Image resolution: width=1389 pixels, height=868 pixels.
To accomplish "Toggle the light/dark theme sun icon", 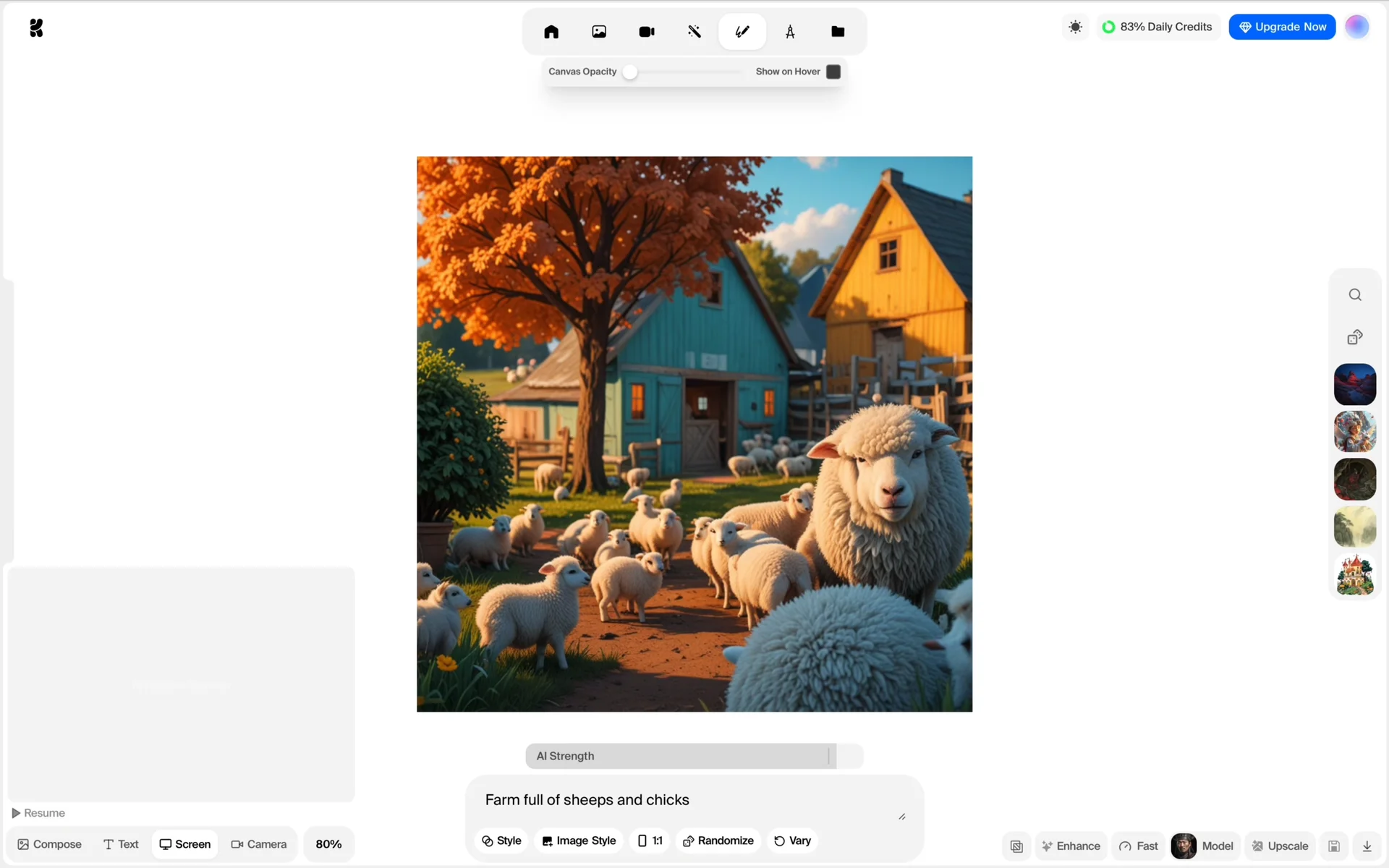I will pos(1076,27).
